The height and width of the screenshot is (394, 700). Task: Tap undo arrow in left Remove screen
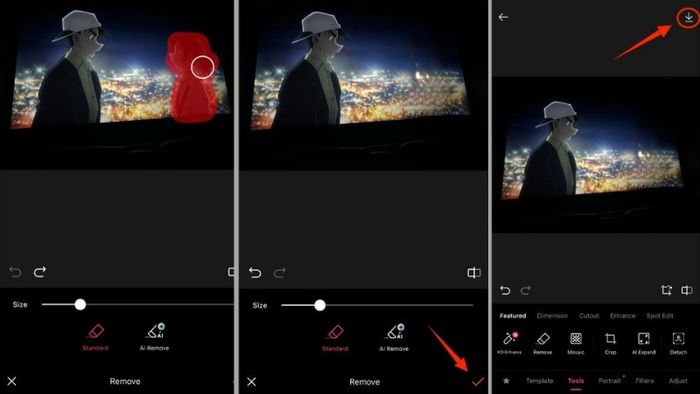15,272
